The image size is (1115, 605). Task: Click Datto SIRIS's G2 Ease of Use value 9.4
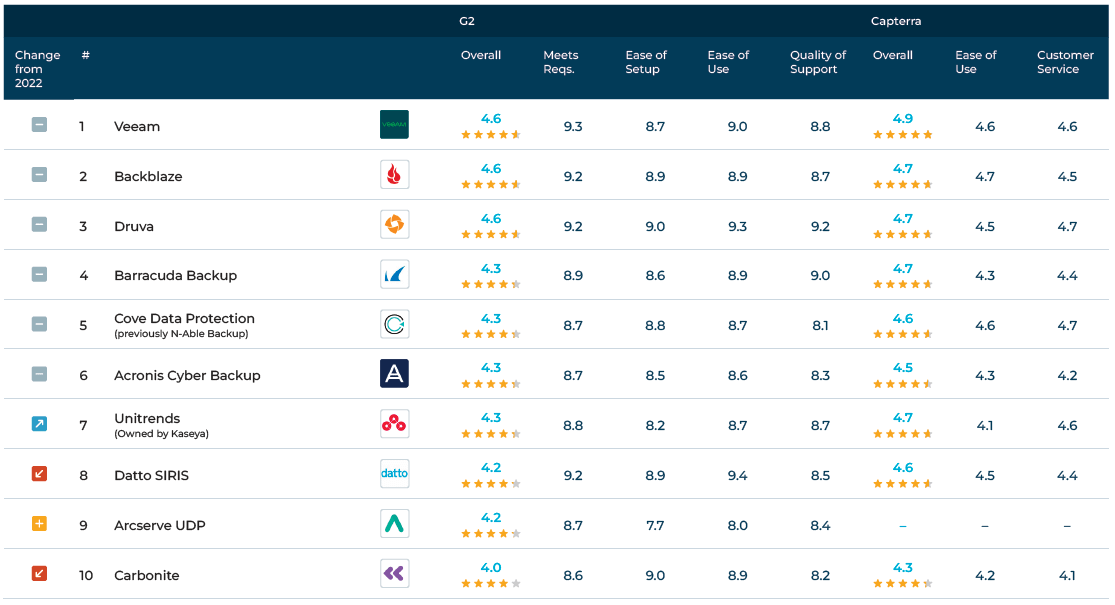click(737, 476)
